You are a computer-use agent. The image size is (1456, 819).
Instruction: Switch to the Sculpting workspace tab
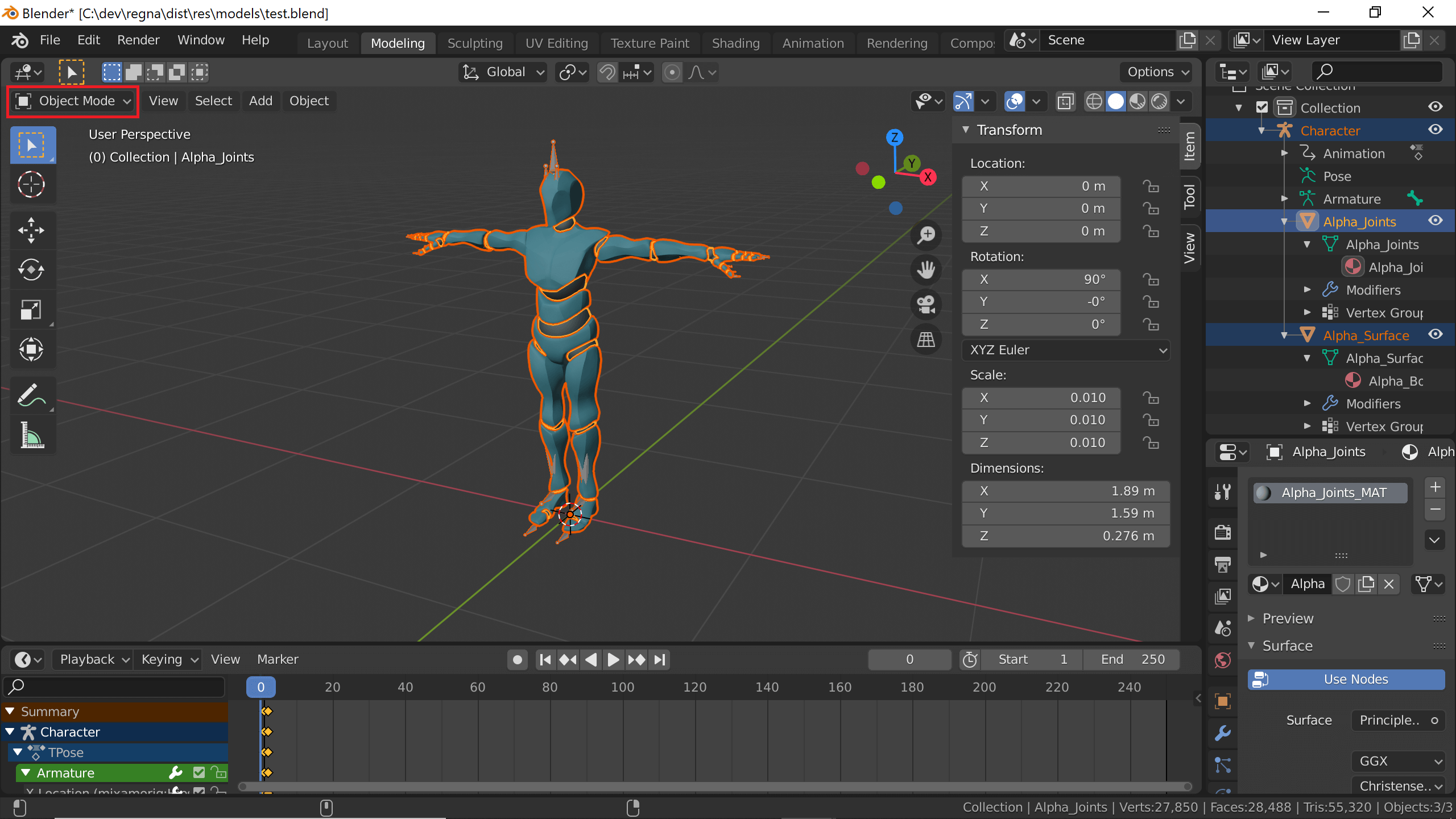pos(475,43)
